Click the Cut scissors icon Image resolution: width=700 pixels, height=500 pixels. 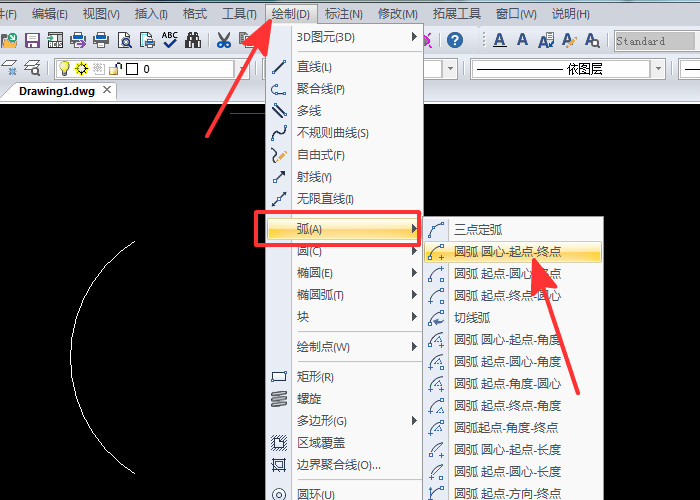point(222,41)
